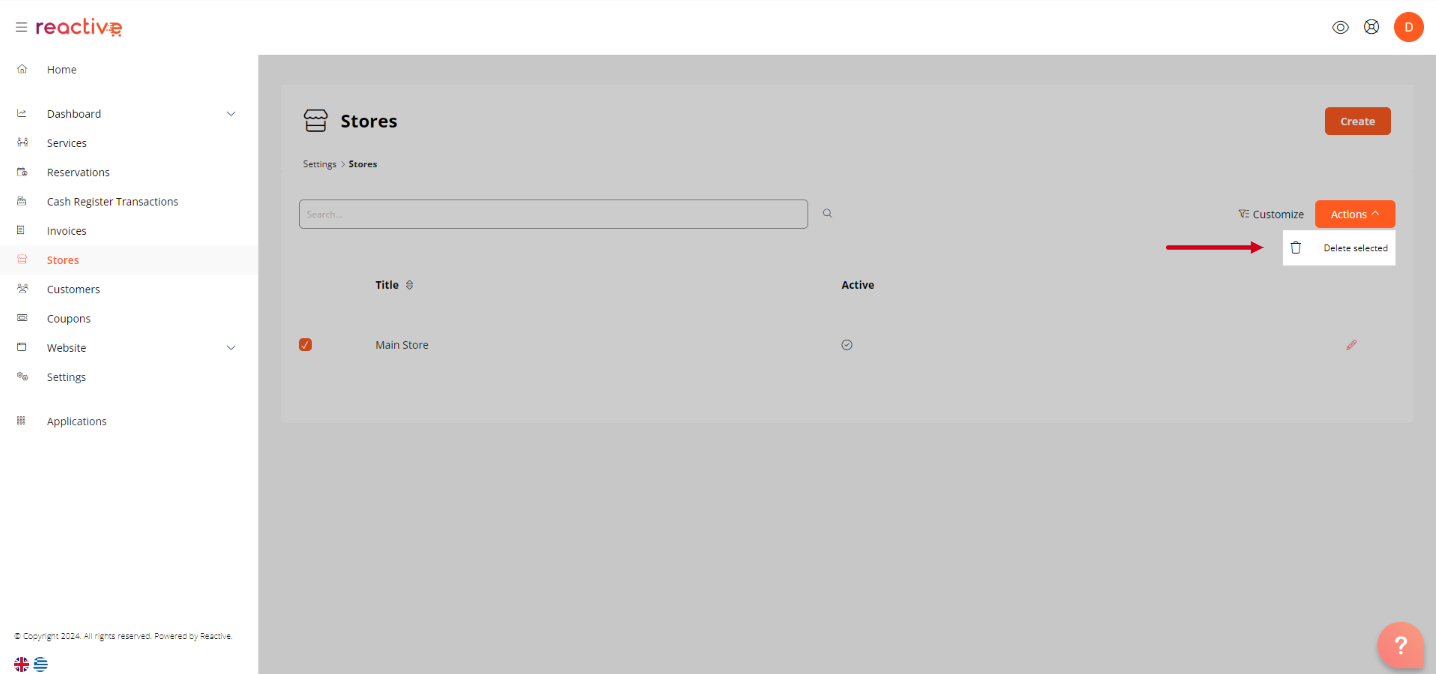
Task: Click the Stores breadcrumb item
Action: coord(363,164)
